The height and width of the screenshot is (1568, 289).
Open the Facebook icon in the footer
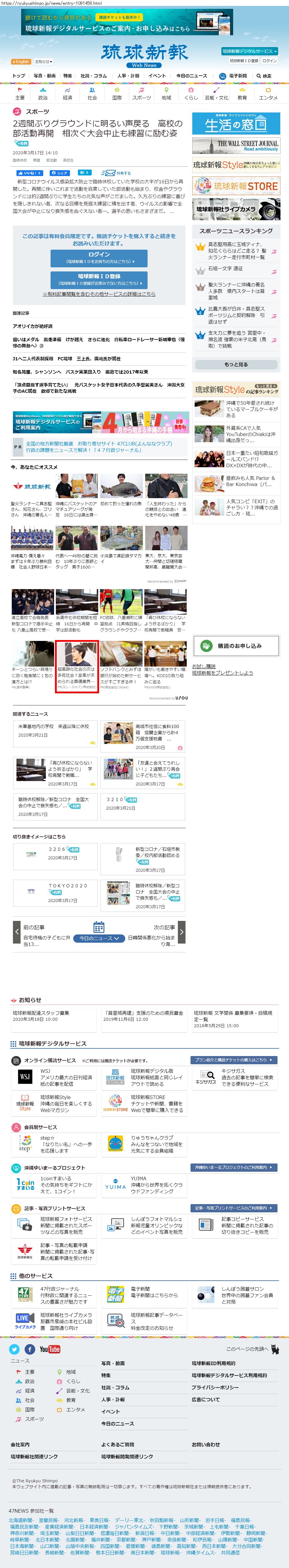(x=29, y=1349)
